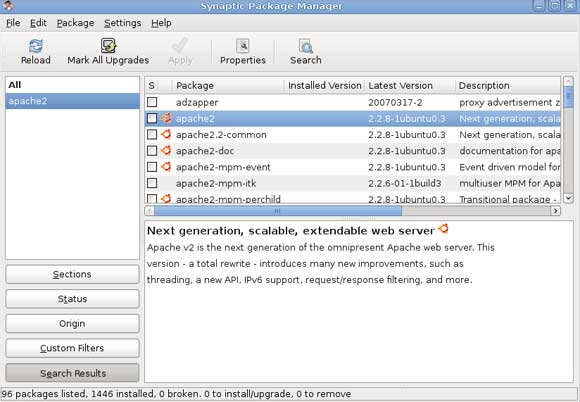This screenshot has height=402, width=580.
Task: Mark the apache2-mpm-event checkbox
Action: pyautogui.click(x=152, y=167)
